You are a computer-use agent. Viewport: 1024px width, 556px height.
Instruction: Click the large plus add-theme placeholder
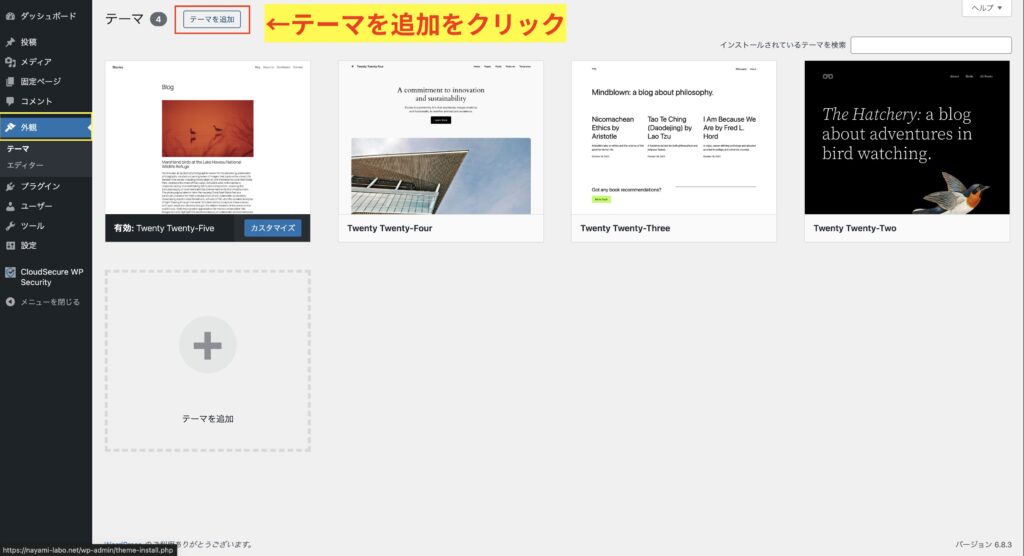[207, 346]
